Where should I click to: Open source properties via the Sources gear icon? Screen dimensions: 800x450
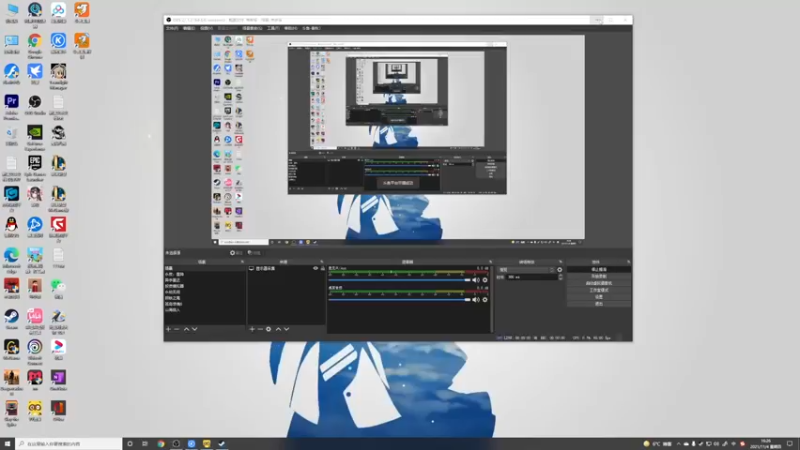[268, 329]
